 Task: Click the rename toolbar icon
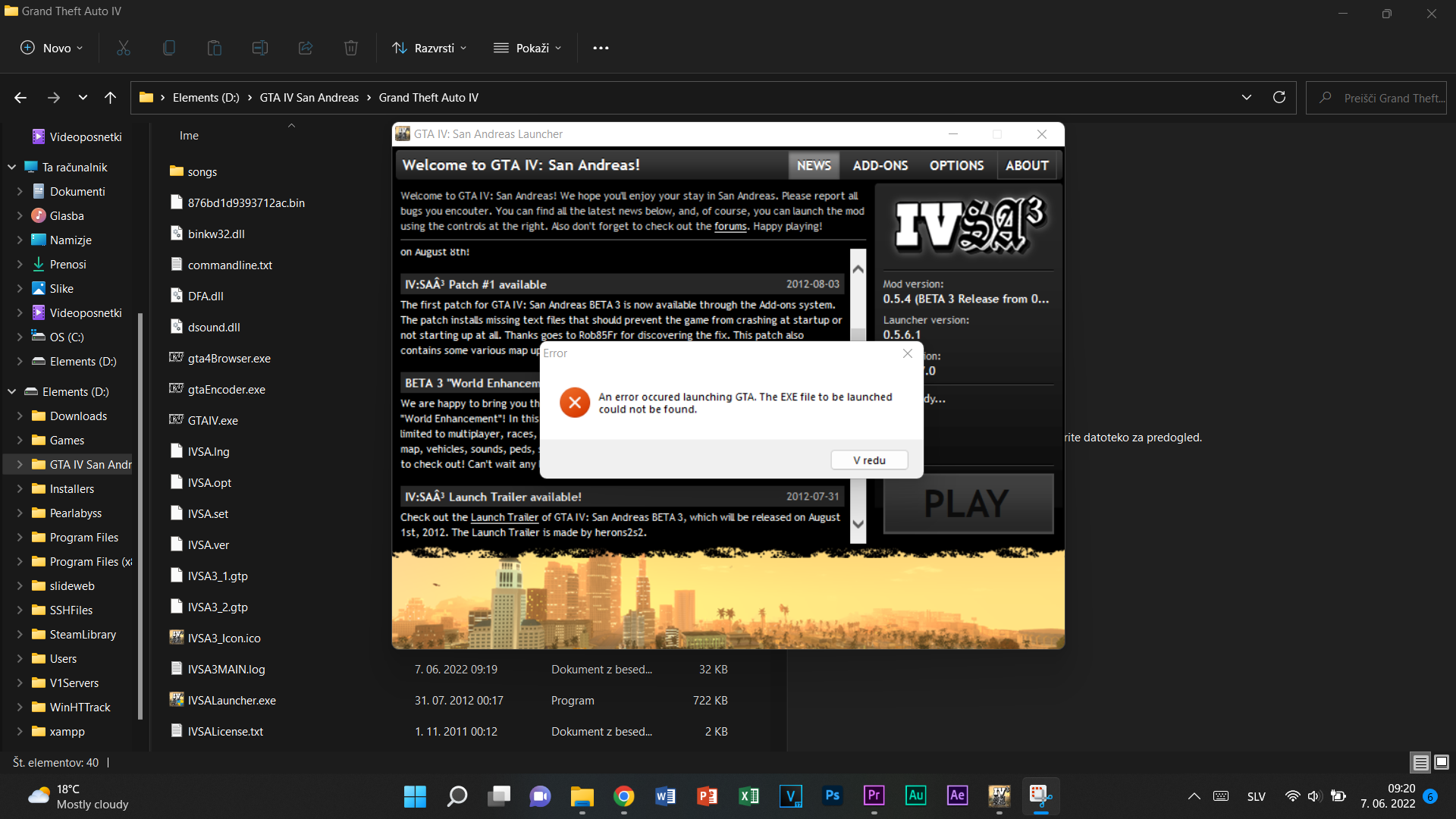tap(260, 48)
